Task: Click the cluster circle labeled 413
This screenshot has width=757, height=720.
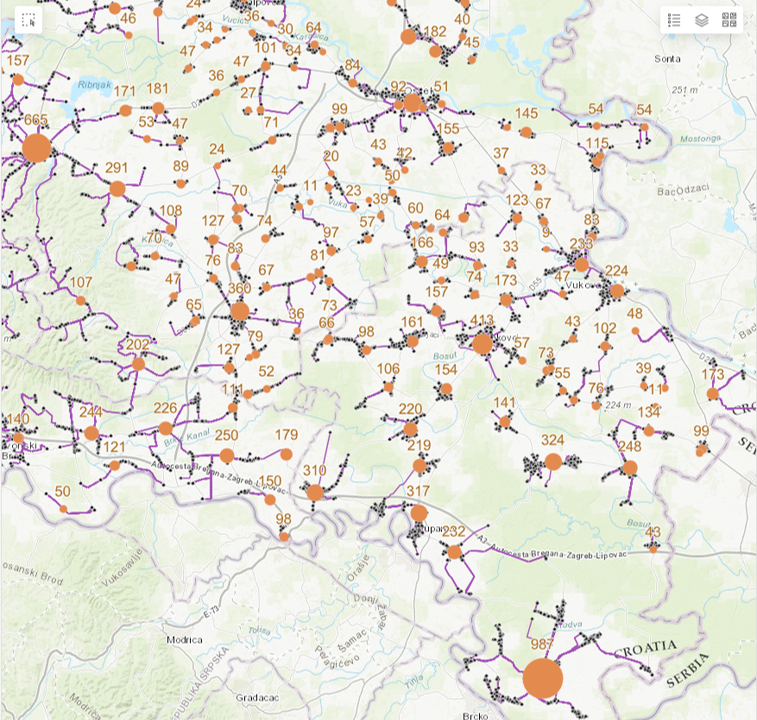Action: click(482, 344)
